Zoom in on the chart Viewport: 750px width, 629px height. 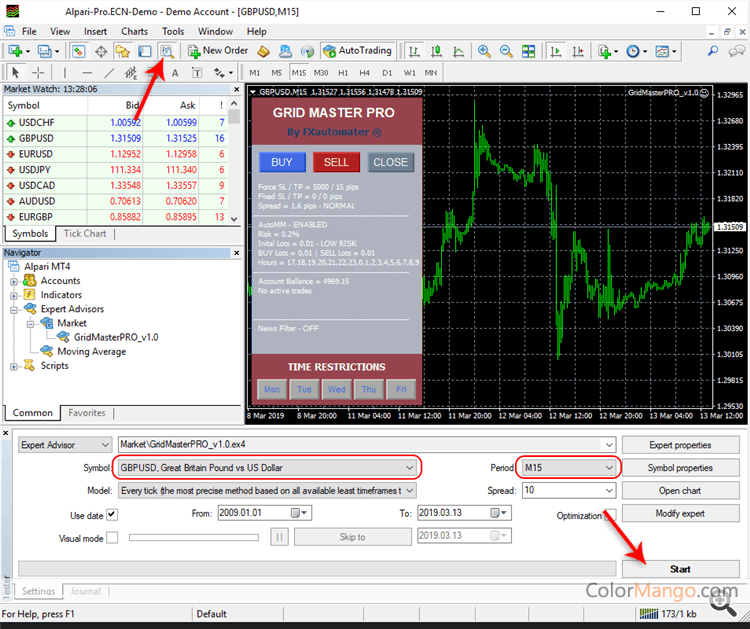click(x=484, y=51)
